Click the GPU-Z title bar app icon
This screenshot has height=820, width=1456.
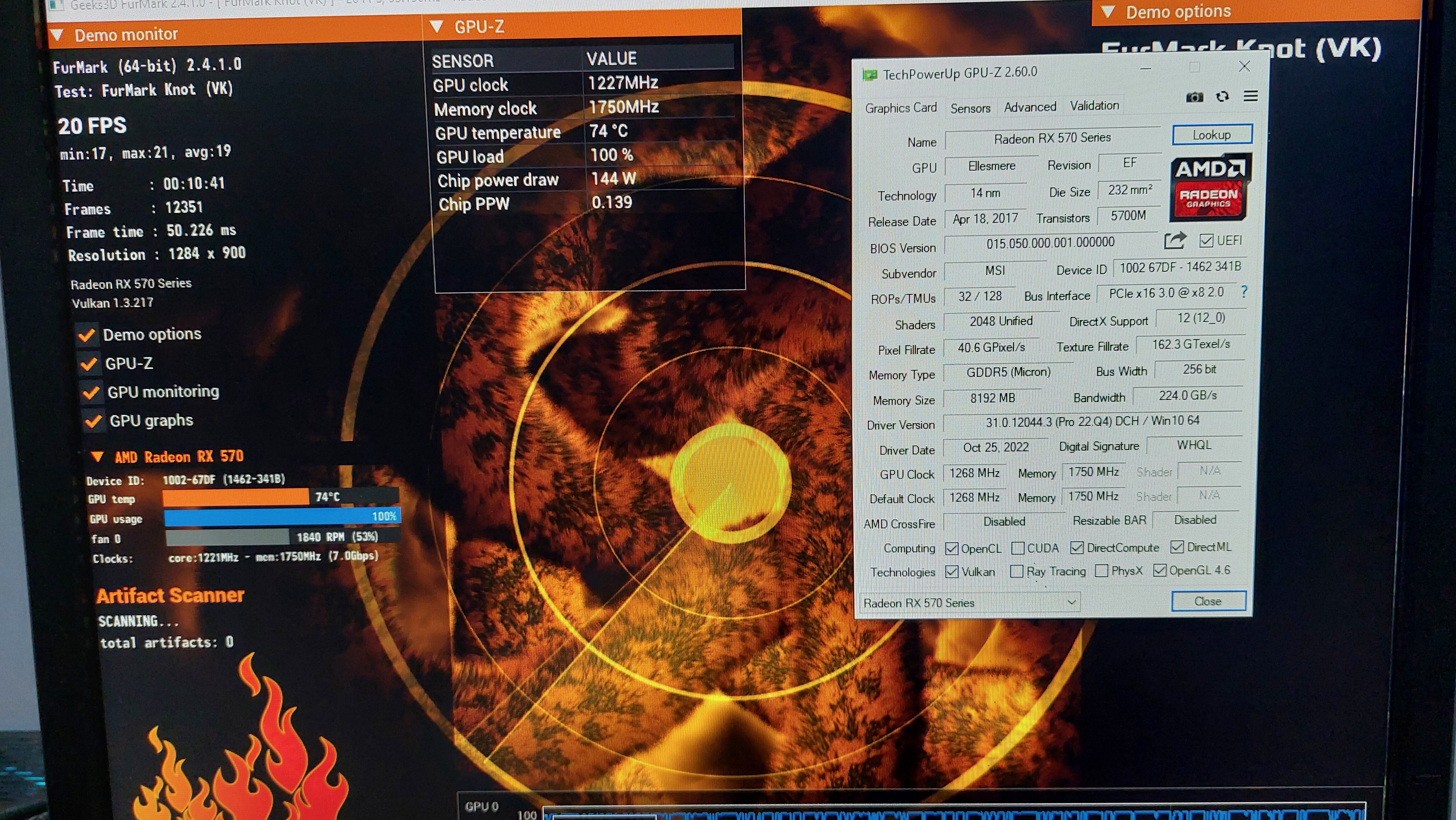pyautogui.click(x=870, y=75)
